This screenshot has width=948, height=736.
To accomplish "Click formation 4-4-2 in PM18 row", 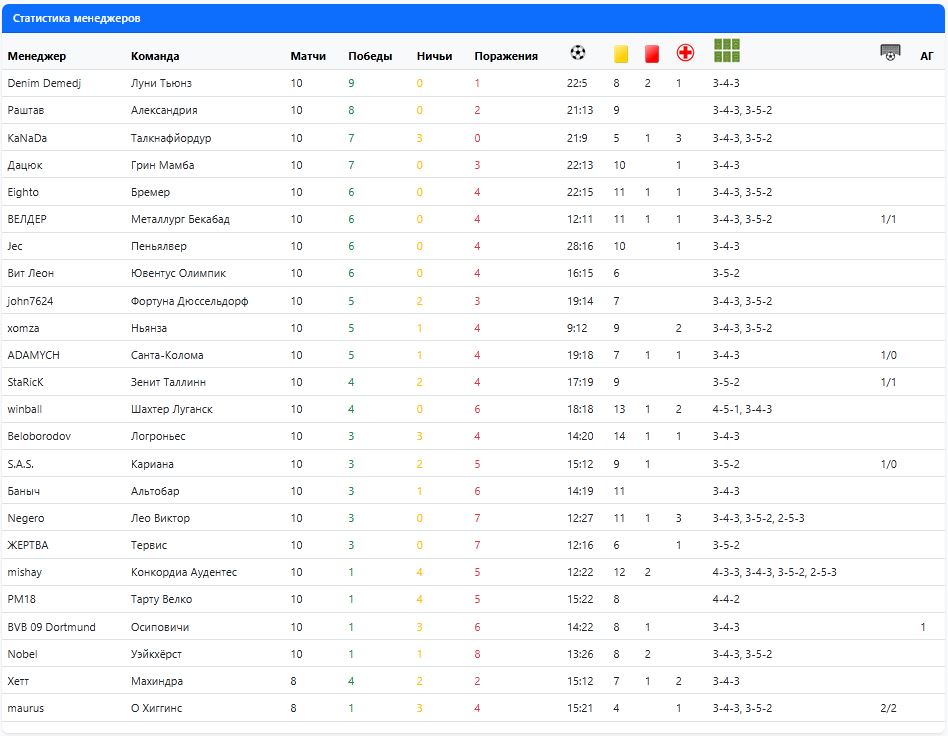I will point(726,599).
